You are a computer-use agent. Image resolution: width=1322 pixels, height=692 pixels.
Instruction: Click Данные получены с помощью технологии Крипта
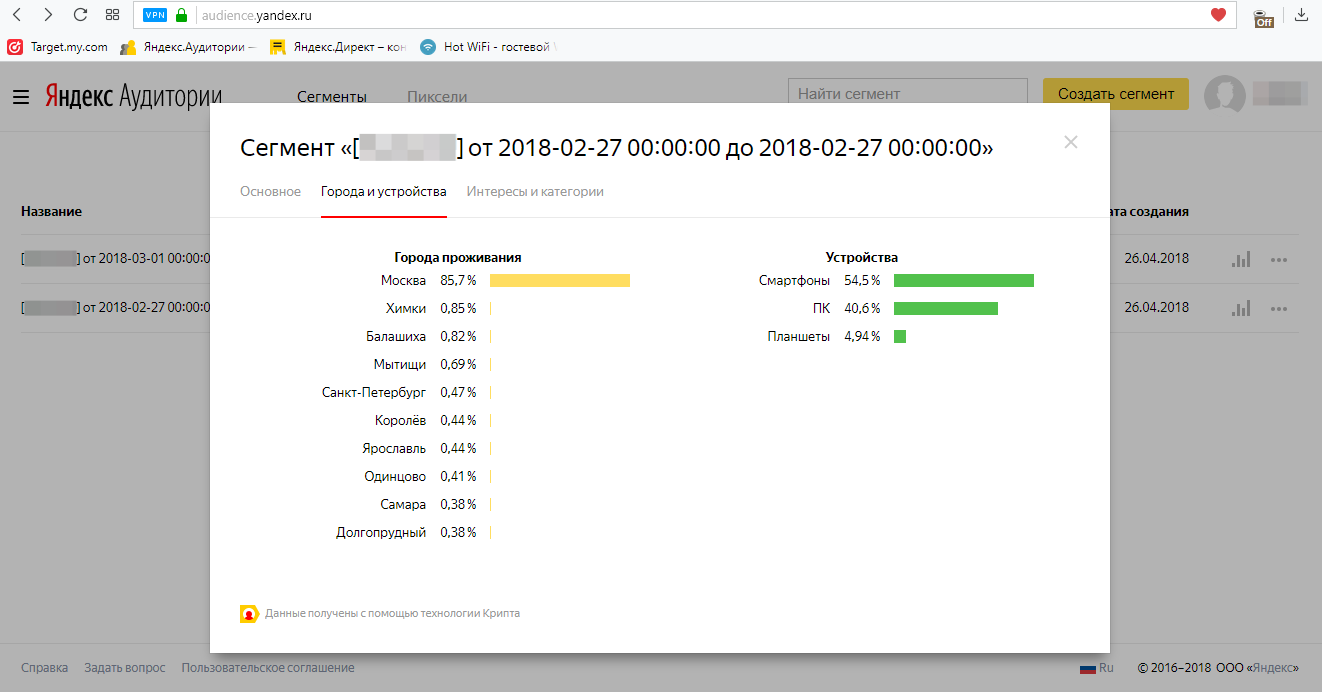392,613
